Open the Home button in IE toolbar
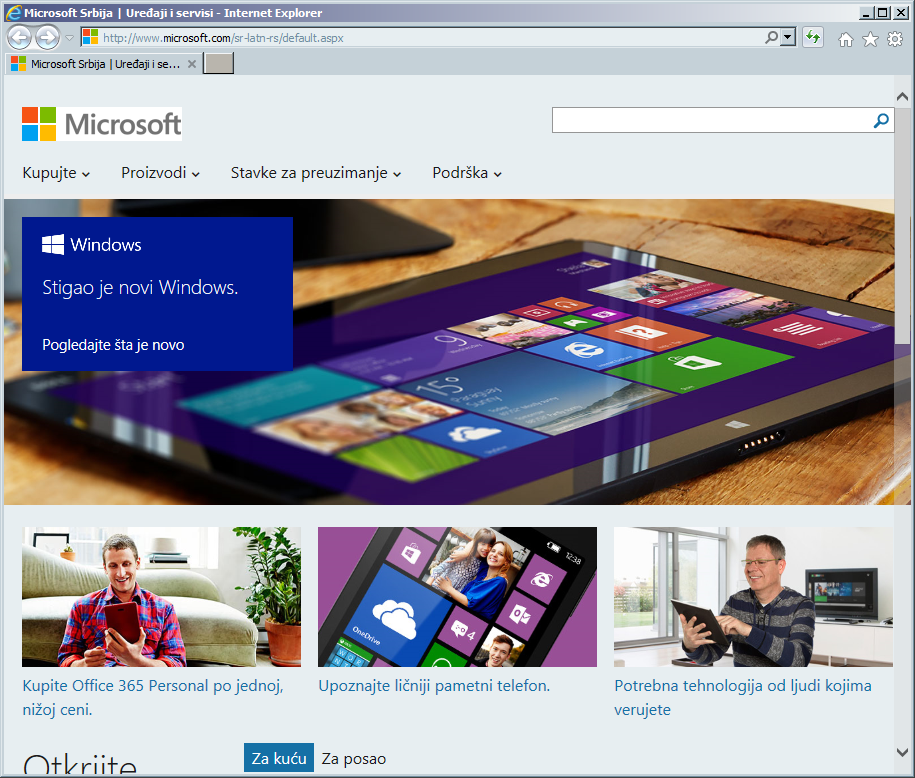This screenshot has height=778, width=915. pyautogui.click(x=846, y=39)
